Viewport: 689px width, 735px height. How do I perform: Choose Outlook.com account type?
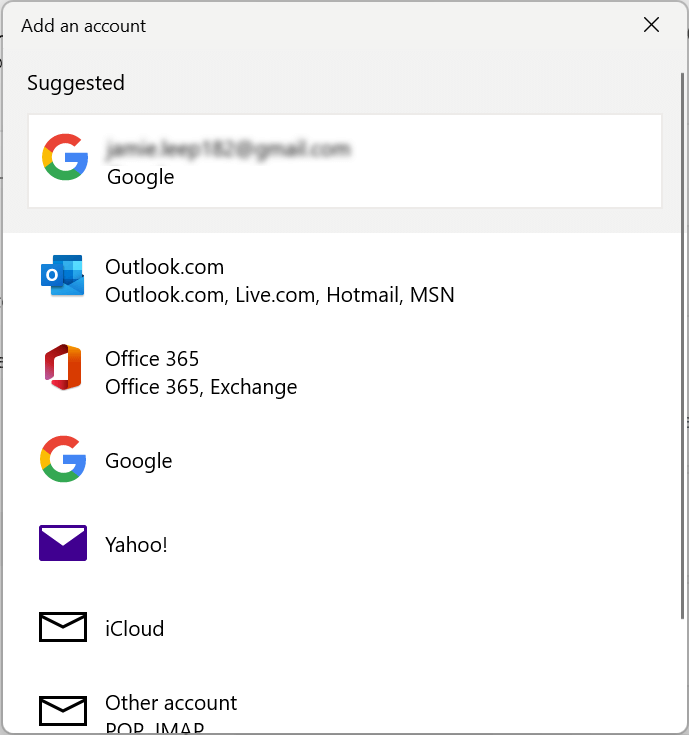[341, 280]
